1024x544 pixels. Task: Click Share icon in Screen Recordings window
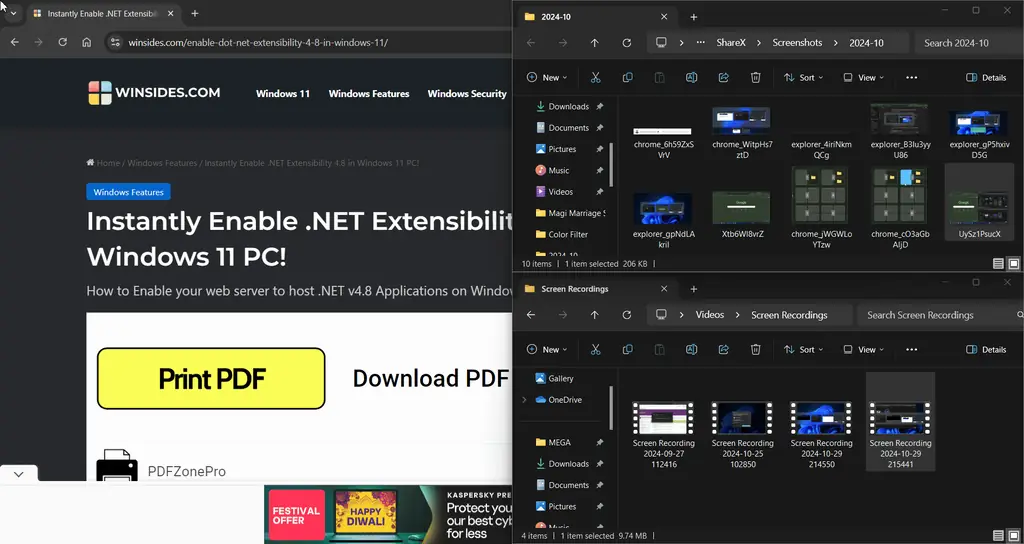tap(724, 349)
